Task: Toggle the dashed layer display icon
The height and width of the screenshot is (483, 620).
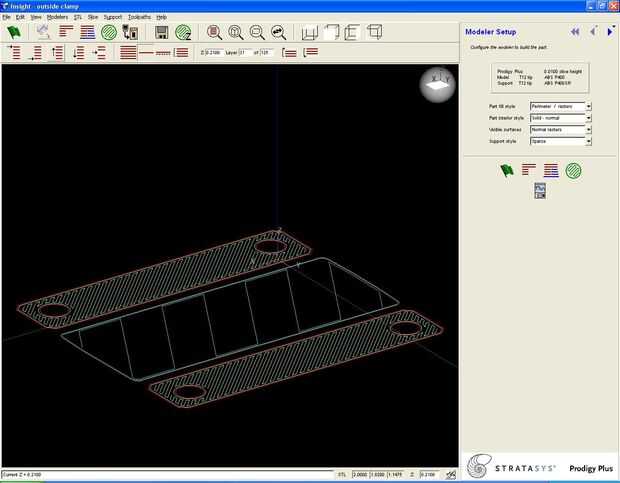Action: click(x=163, y=52)
